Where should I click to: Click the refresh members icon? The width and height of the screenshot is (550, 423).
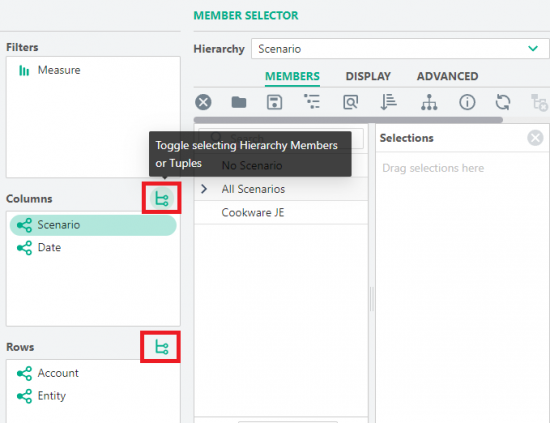(x=503, y=102)
